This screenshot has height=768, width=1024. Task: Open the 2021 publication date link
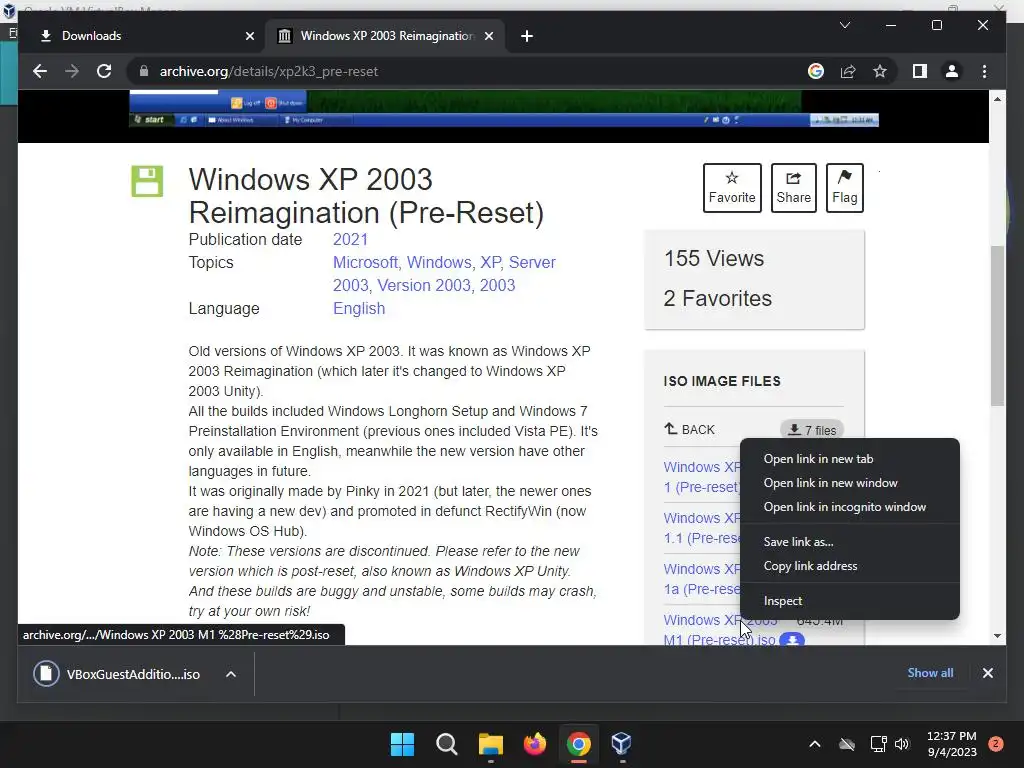350,240
